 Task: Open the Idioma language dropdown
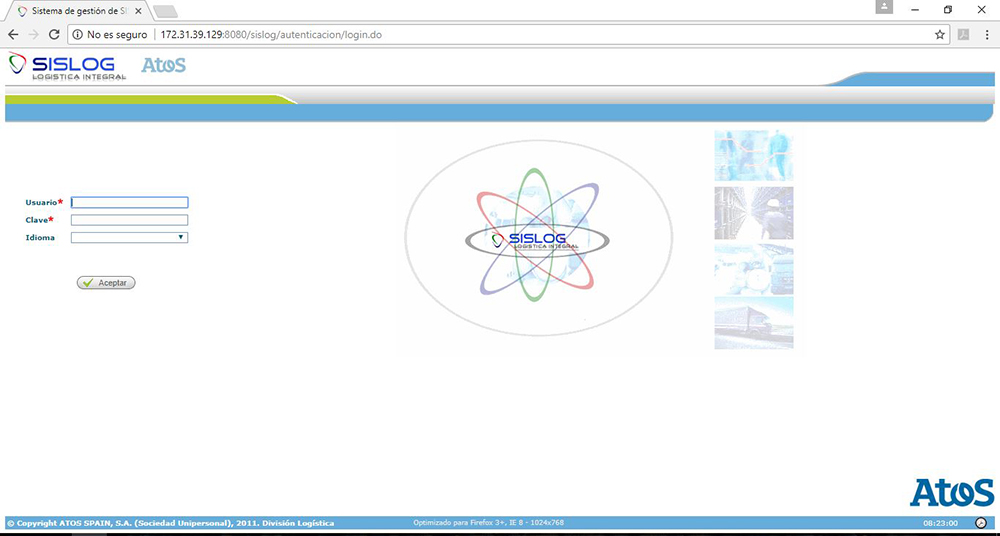[x=129, y=237]
